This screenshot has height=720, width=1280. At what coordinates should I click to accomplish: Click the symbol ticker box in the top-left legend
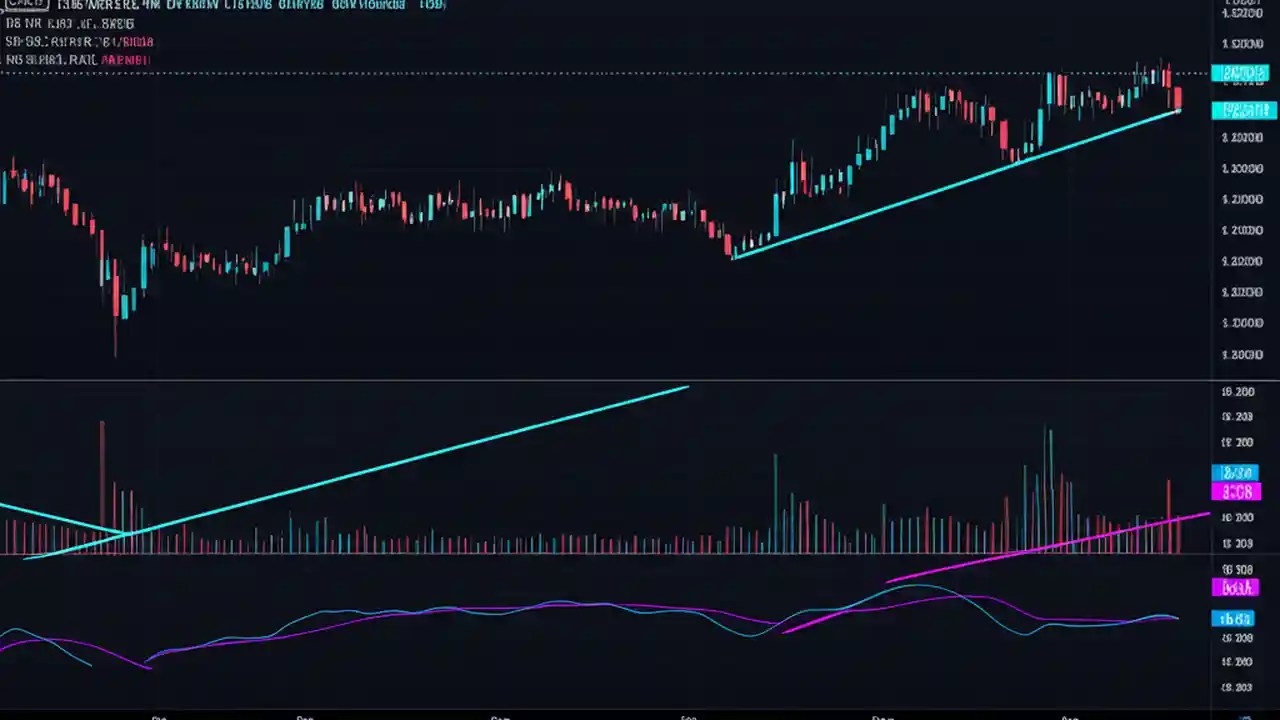(25, 5)
